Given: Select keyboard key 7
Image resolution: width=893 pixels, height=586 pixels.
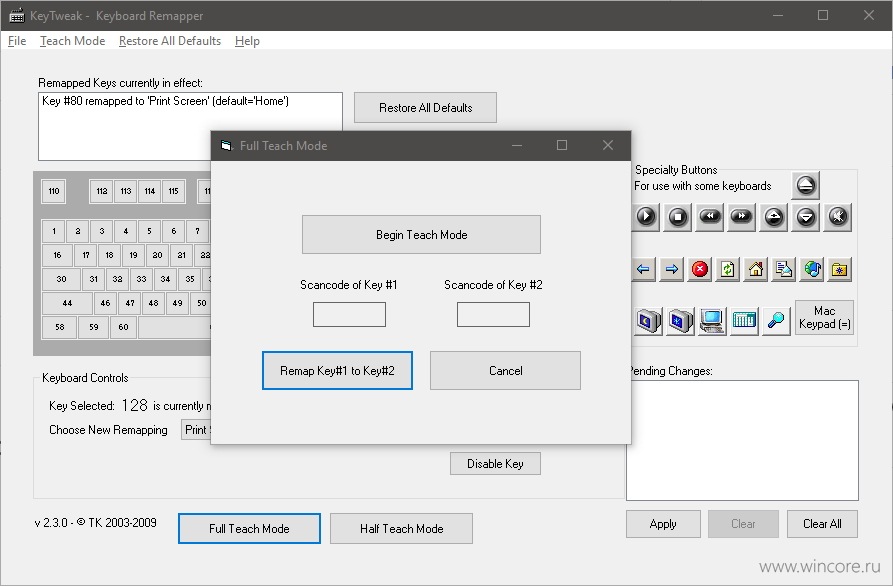Looking at the screenshot, I should pos(197,231).
